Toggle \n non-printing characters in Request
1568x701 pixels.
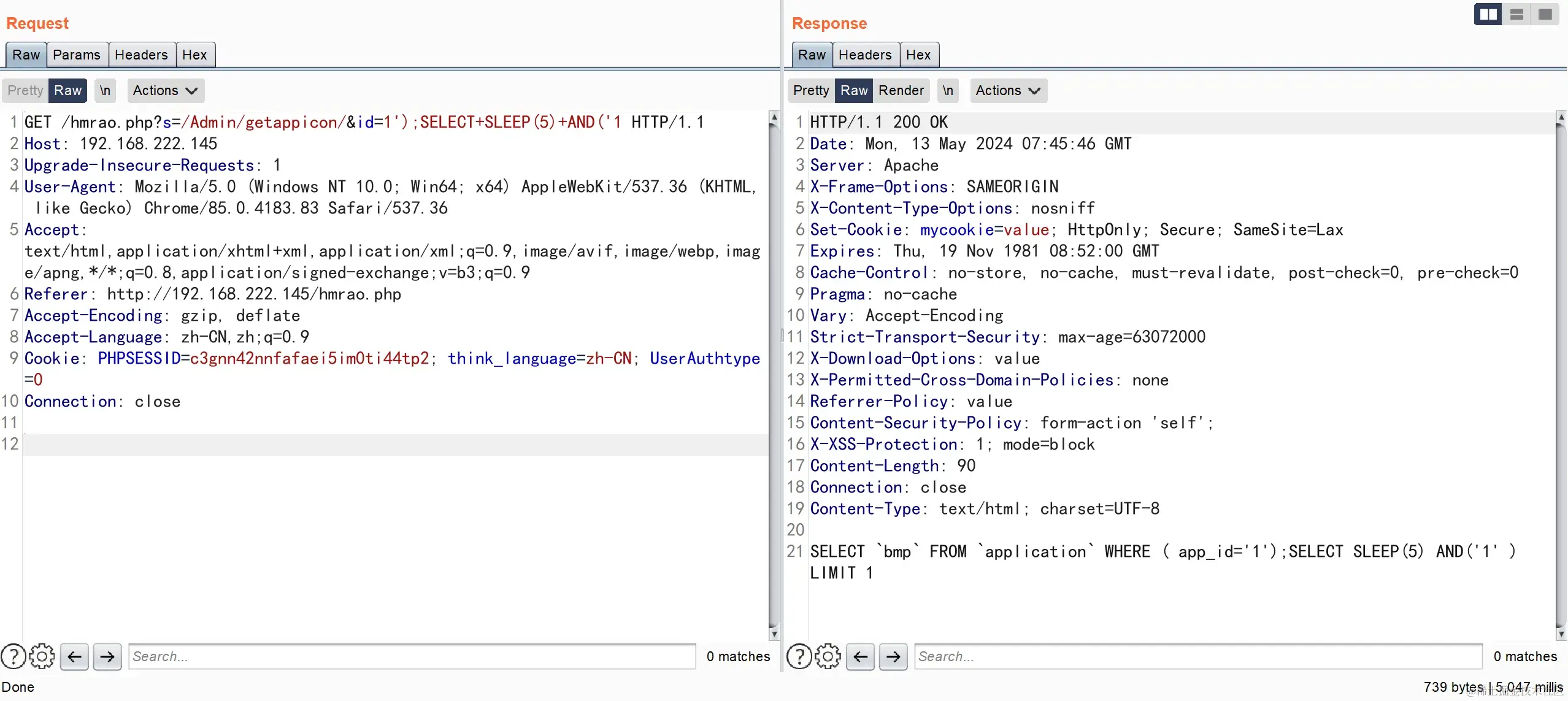pyautogui.click(x=105, y=90)
